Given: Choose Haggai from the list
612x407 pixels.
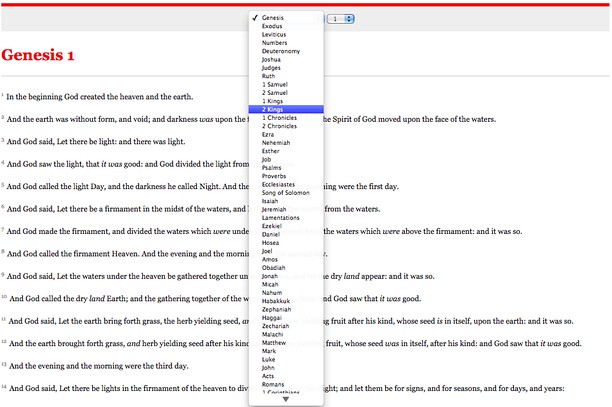Looking at the screenshot, I should 286,318.
